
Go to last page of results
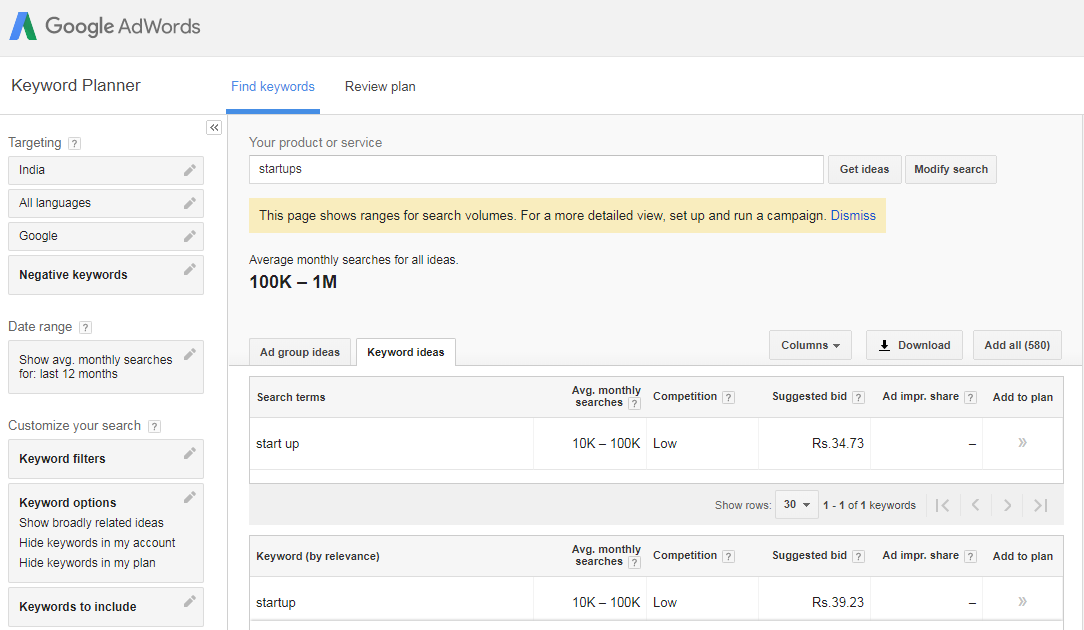1040,506
